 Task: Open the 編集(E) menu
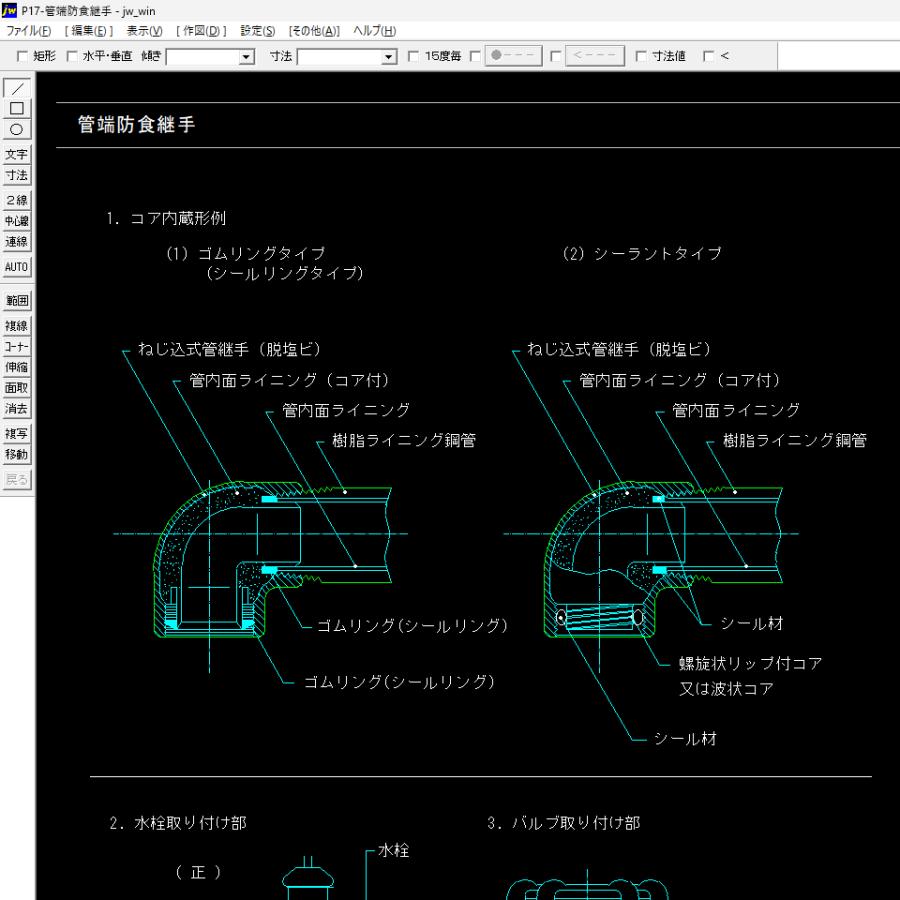tap(88, 31)
